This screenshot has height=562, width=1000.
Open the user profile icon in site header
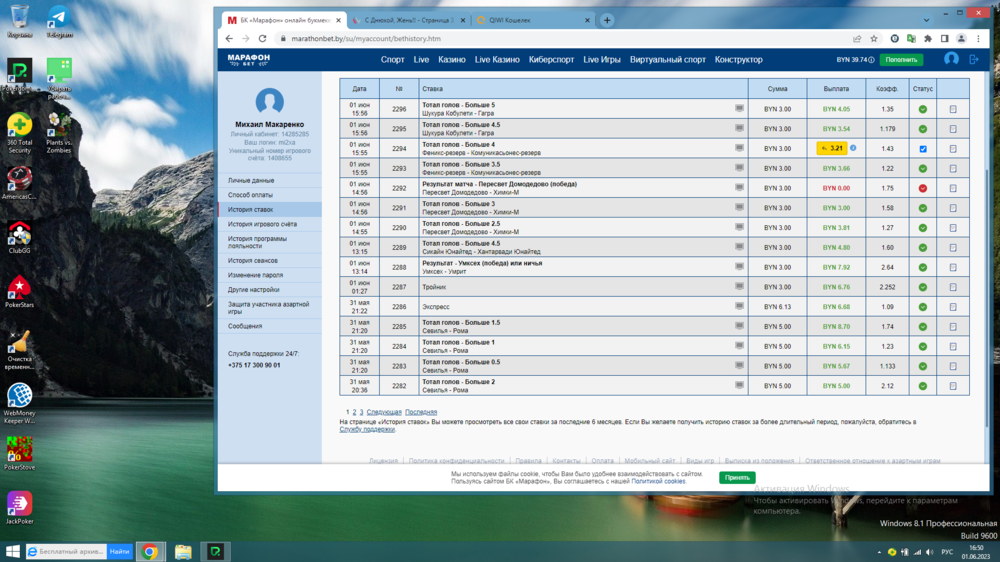pyautogui.click(x=951, y=59)
